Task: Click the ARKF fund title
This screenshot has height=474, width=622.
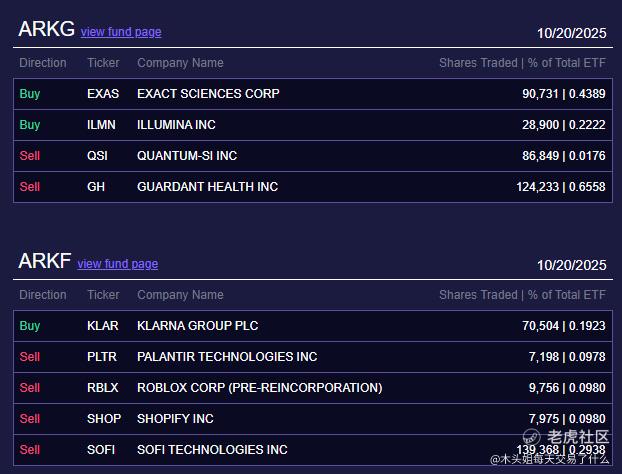Action: point(44,261)
